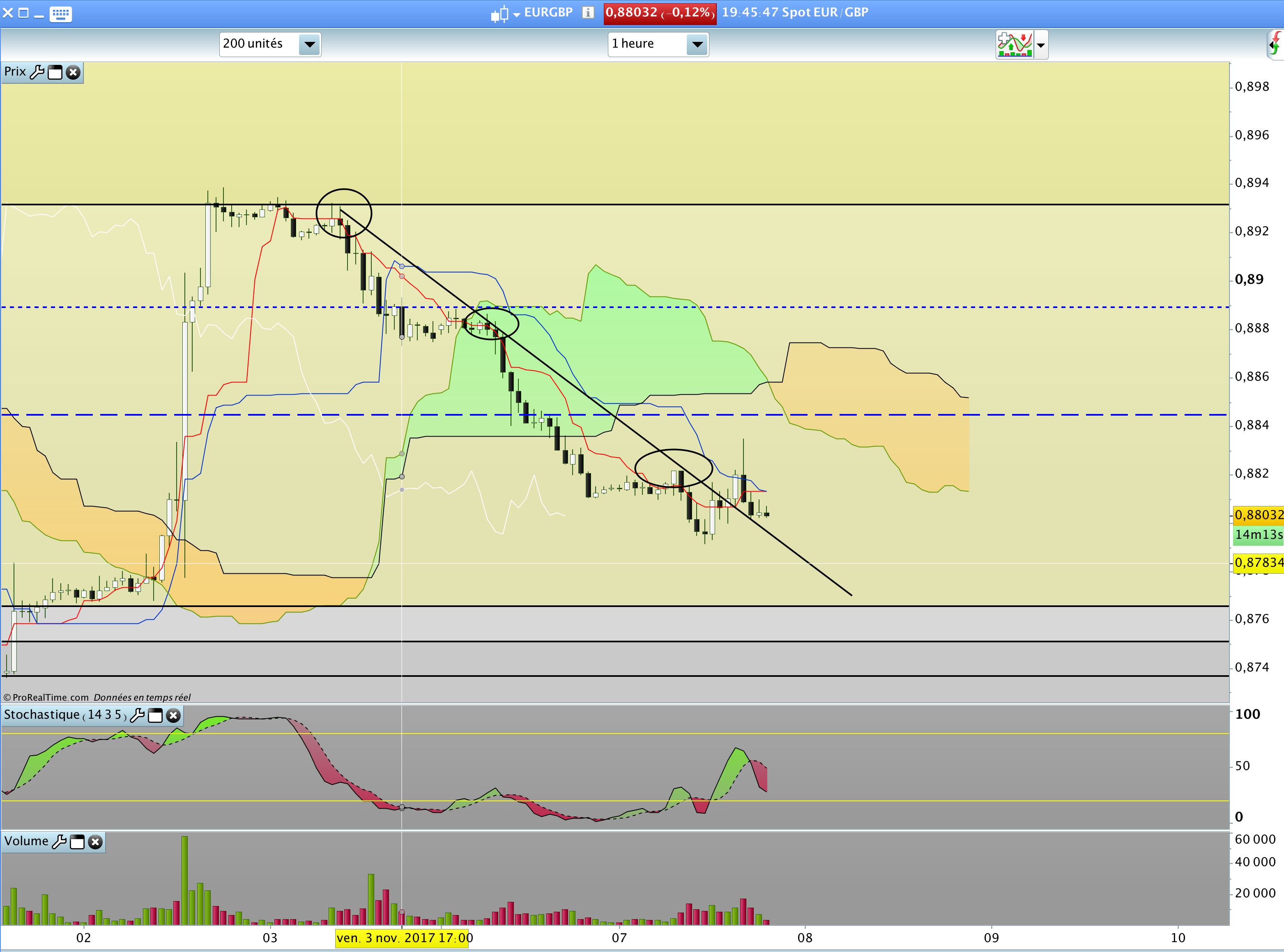Open Volume panel wrench settings

point(59,842)
